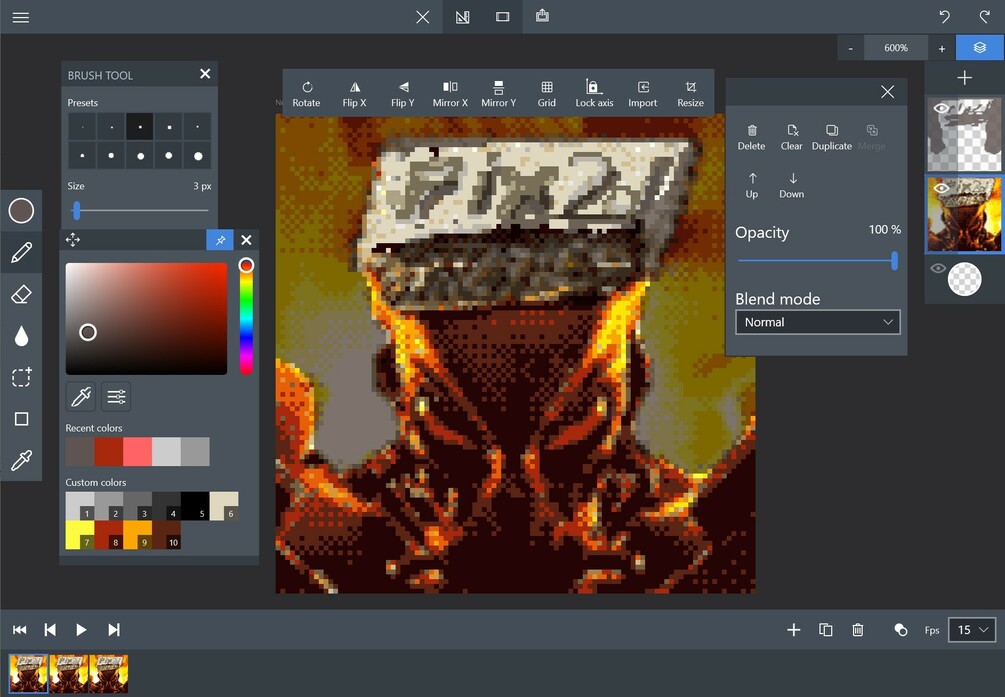This screenshot has width=1005, height=697.
Task: Click the pin icon on color panel
Action: tap(220, 240)
